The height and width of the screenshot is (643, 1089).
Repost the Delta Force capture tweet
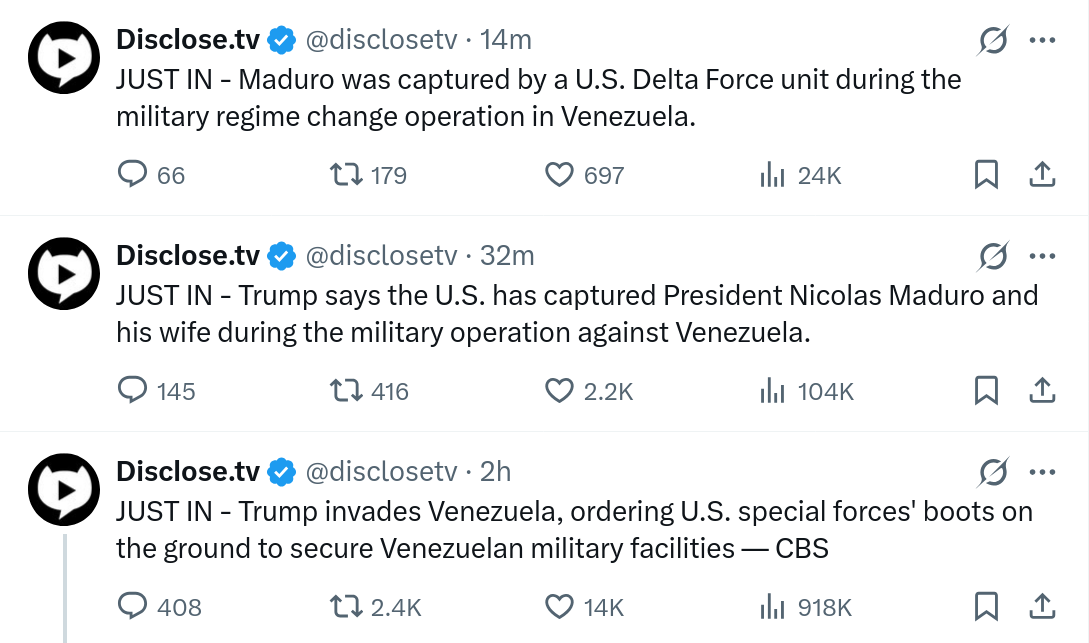[345, 175]
